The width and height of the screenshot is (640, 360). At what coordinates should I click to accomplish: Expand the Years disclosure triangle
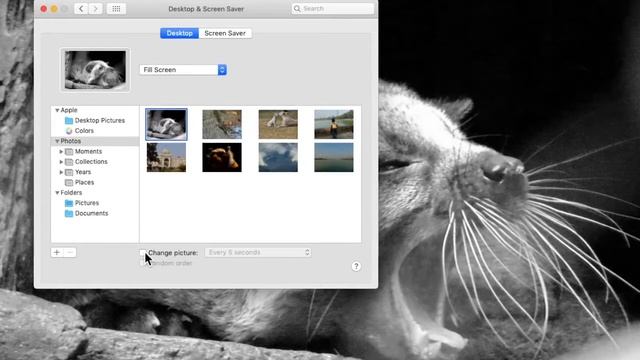coord(61,172)
